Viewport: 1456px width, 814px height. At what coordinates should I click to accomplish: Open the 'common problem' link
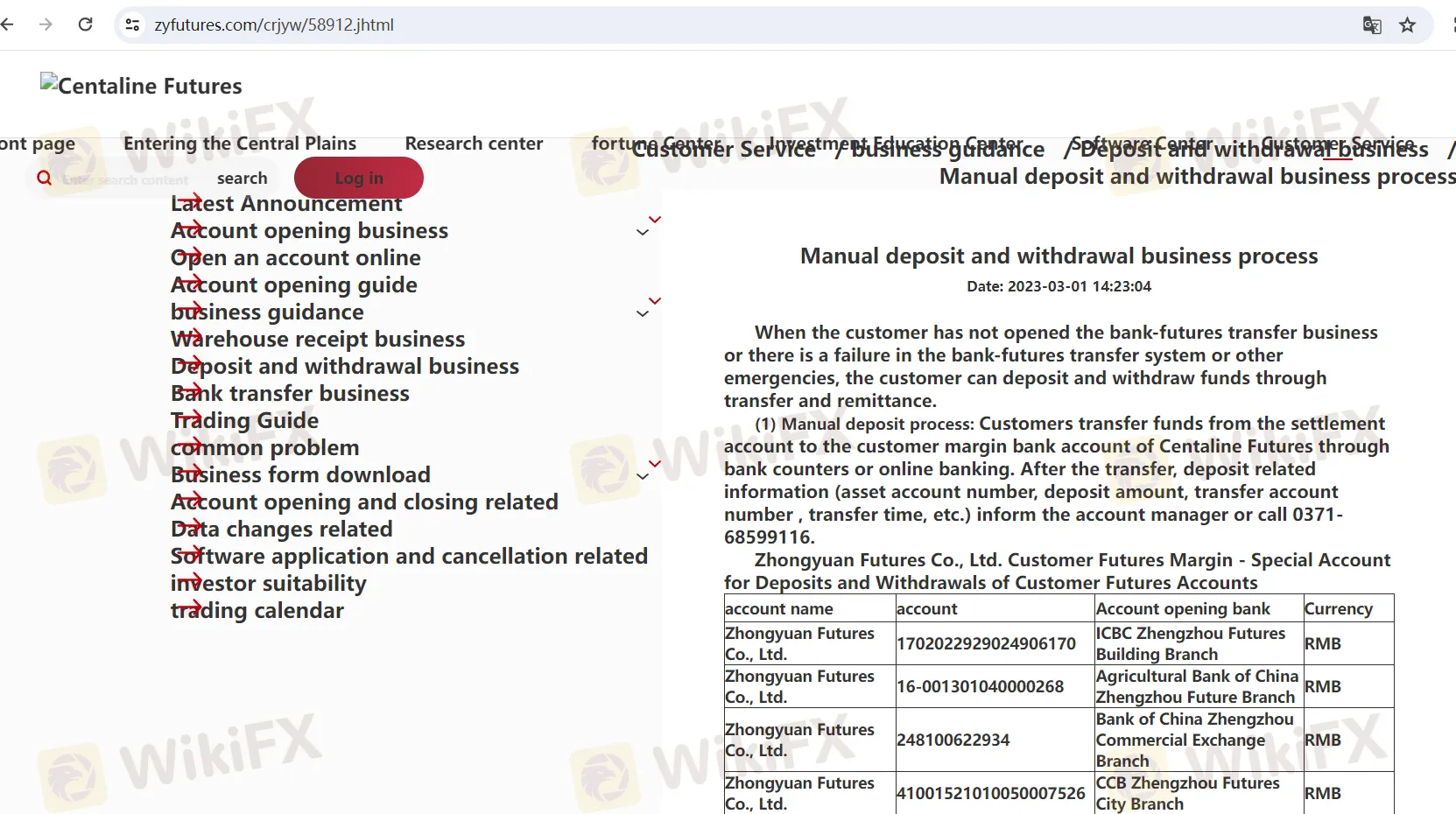click(265, 447)
